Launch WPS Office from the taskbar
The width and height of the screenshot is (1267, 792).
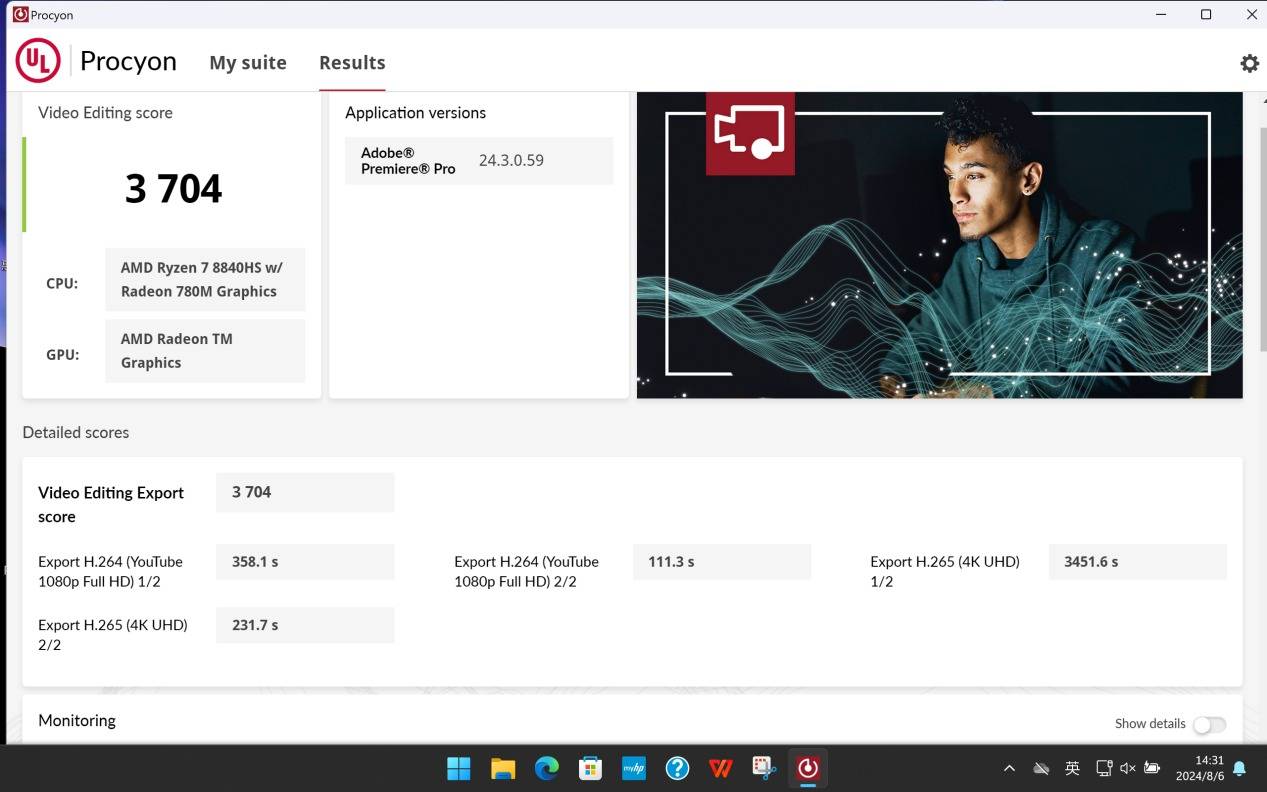click(720, 768)
